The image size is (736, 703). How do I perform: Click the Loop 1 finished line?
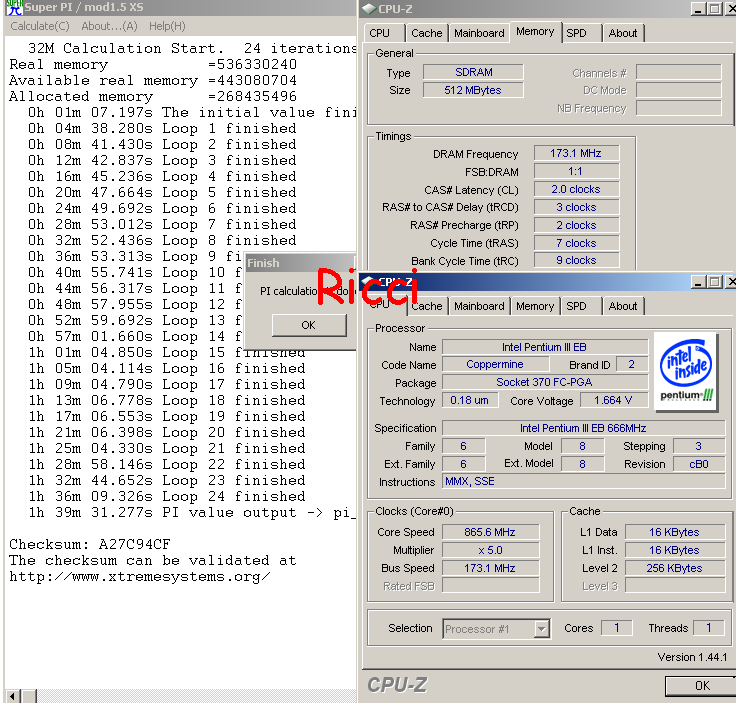click(162, 129)
